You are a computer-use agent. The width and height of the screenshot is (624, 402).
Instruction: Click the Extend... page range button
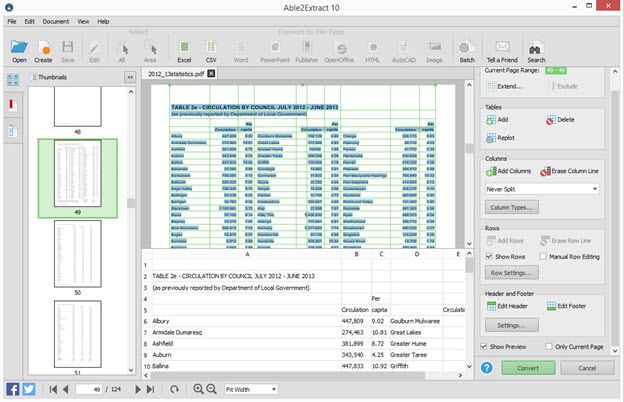pos(504,86)
